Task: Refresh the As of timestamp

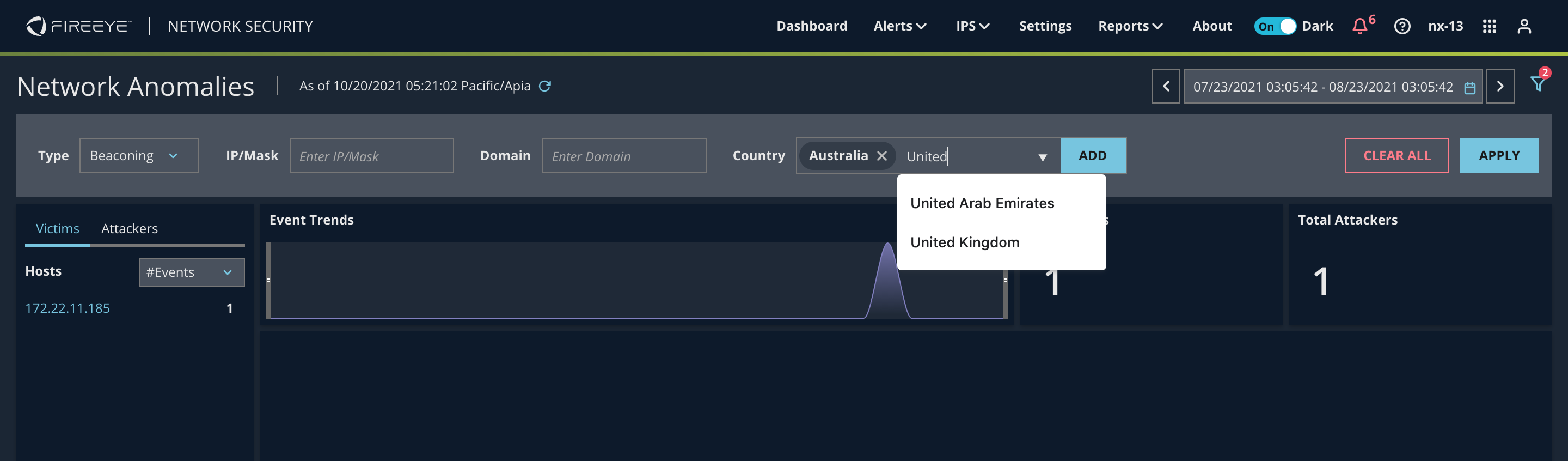Action: [545, 86]
